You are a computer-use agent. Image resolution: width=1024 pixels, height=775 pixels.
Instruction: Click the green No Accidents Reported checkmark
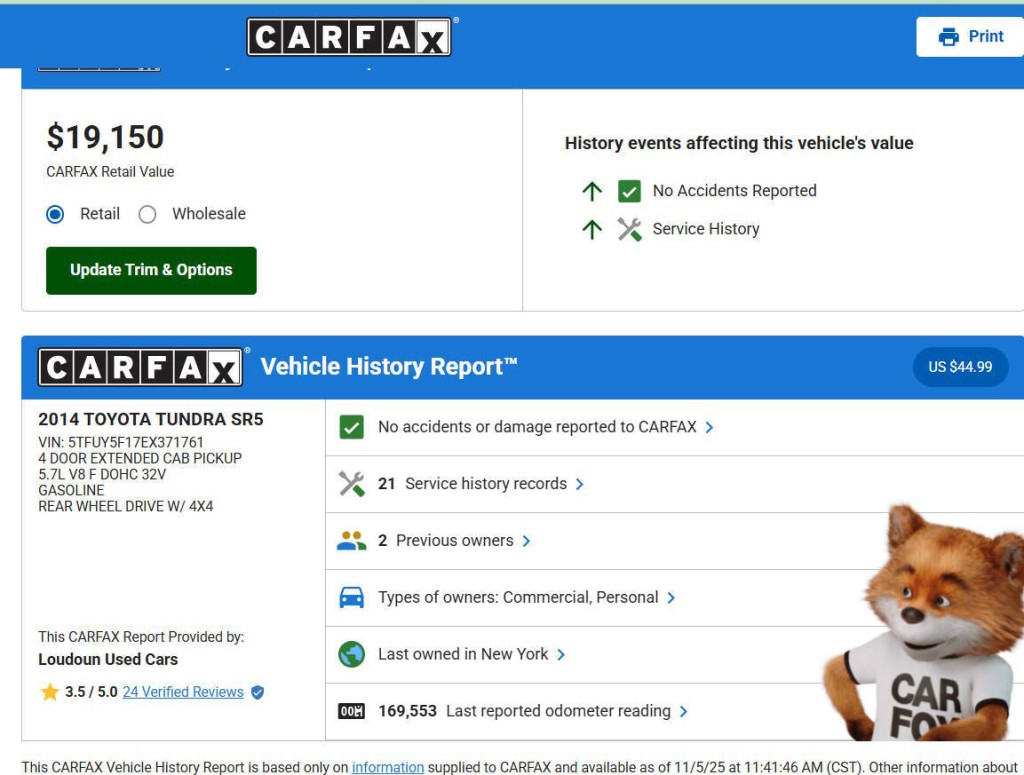629,191
